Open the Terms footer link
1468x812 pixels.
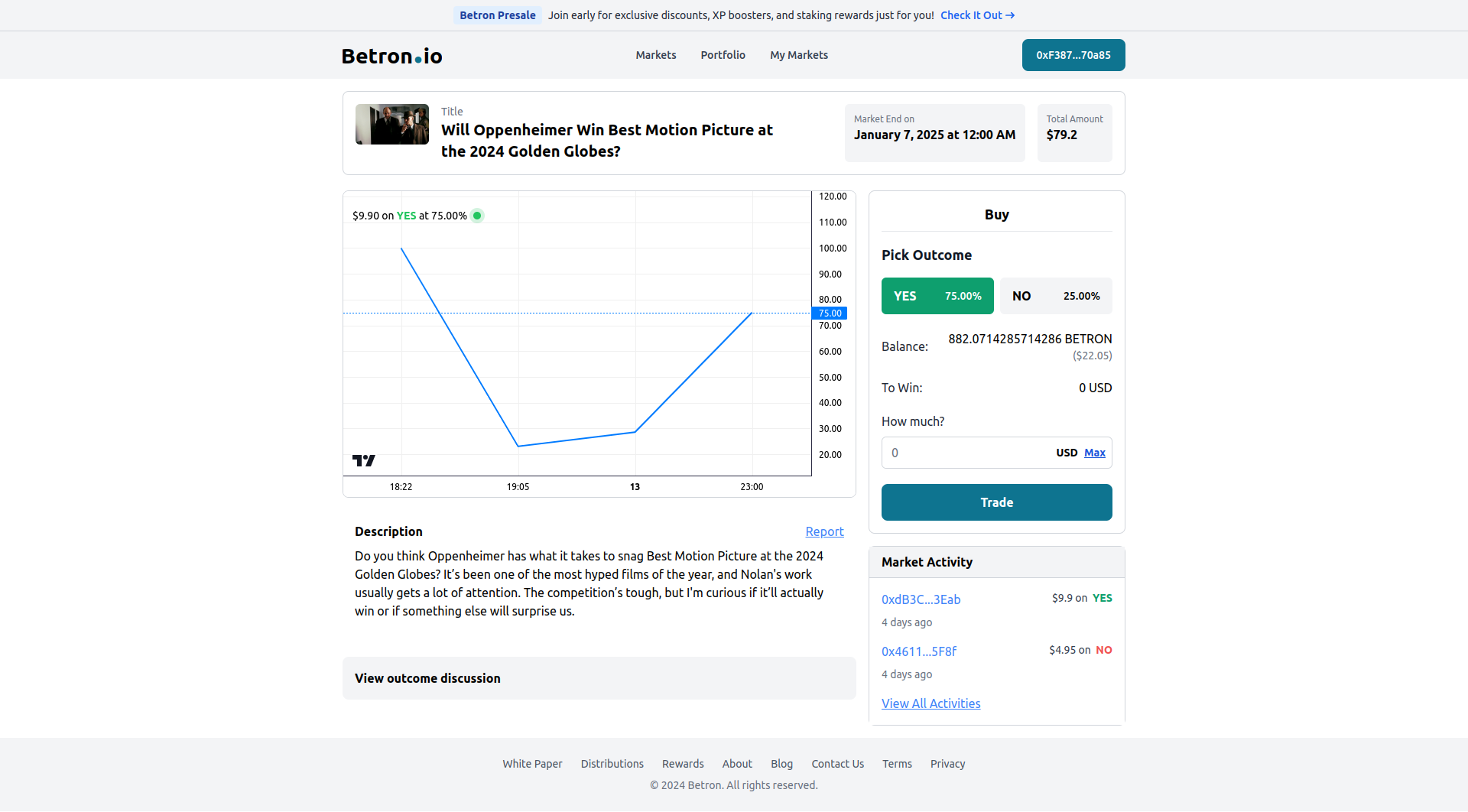(897, 764)
